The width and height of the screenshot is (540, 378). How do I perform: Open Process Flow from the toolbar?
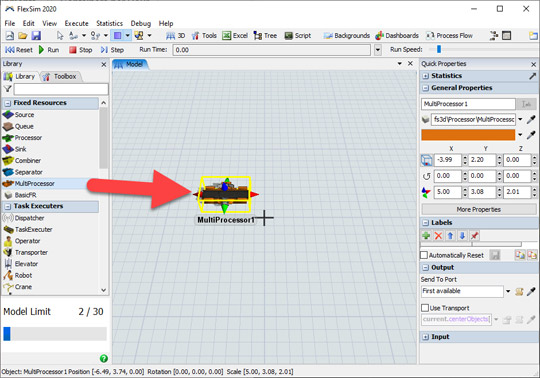(x=449, y=35)
